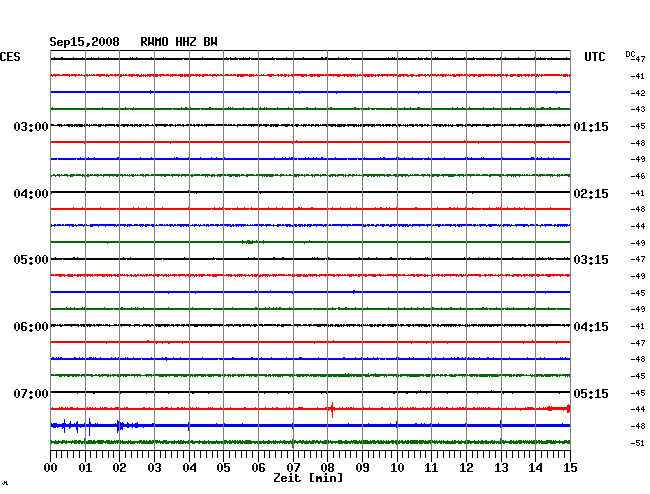Viewport: 650px width, 494px height.
Task: Click minute '10' on the Zeit axis
Action: pyautogui.click(x=397, y=468)
